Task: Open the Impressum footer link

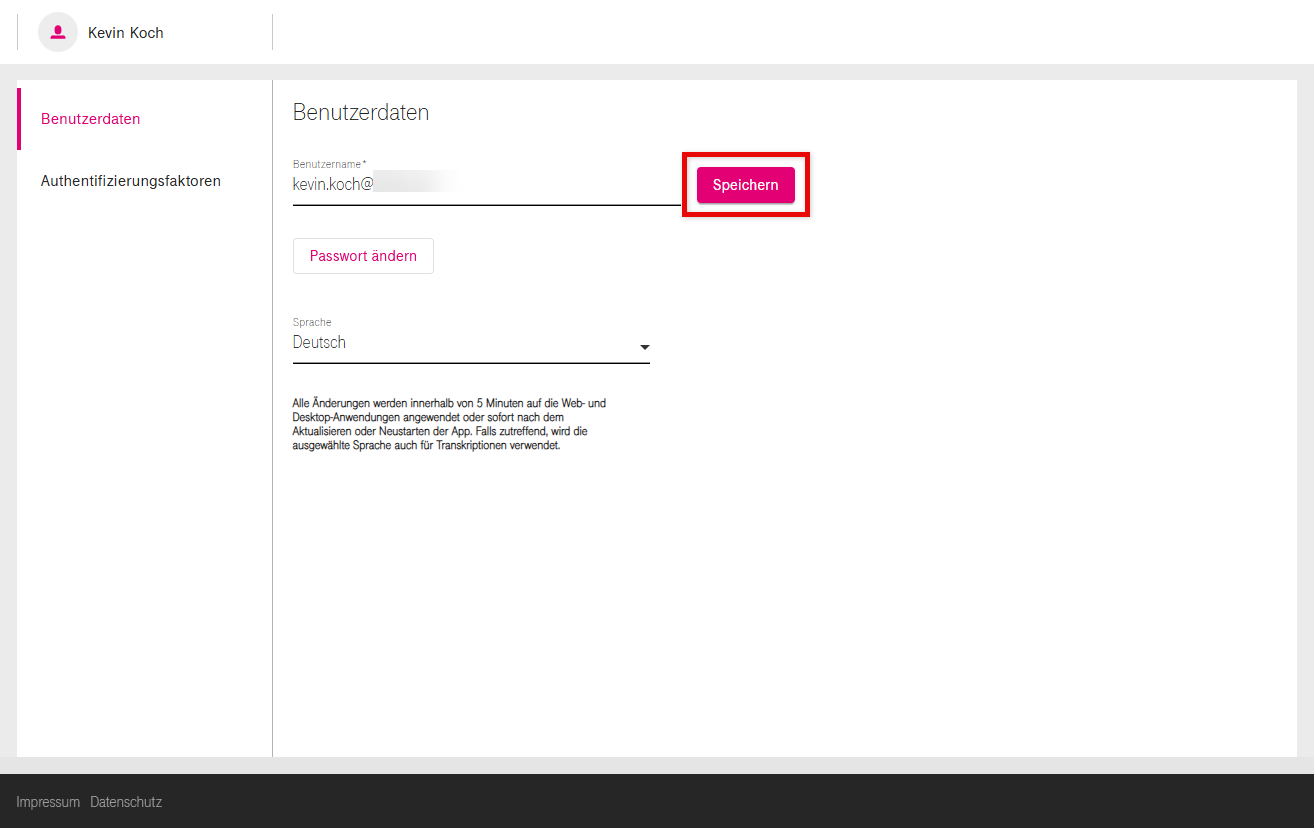Action: click(x=48, y=802)
